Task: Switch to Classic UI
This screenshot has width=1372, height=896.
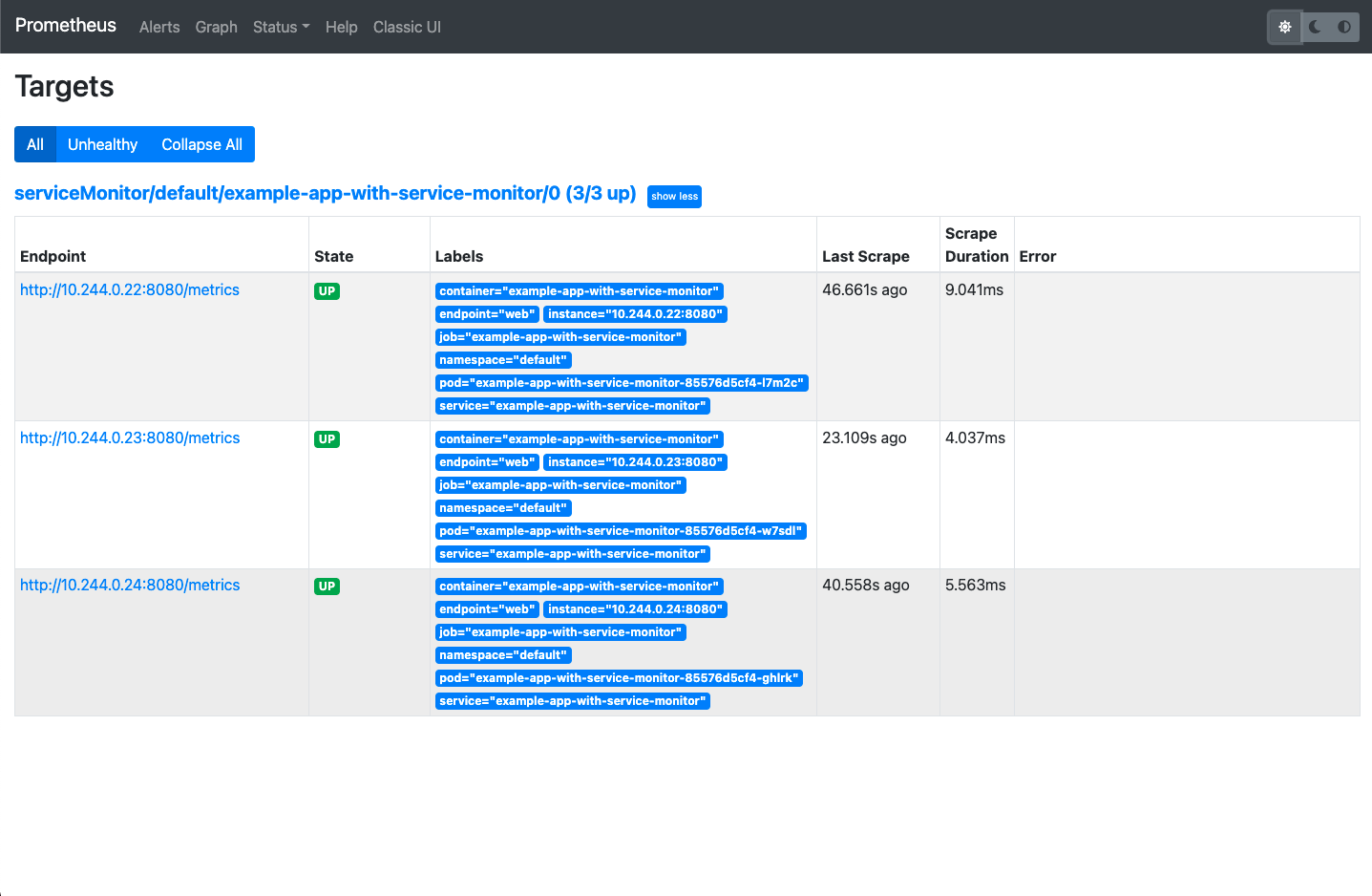Action: click(407, 27)
